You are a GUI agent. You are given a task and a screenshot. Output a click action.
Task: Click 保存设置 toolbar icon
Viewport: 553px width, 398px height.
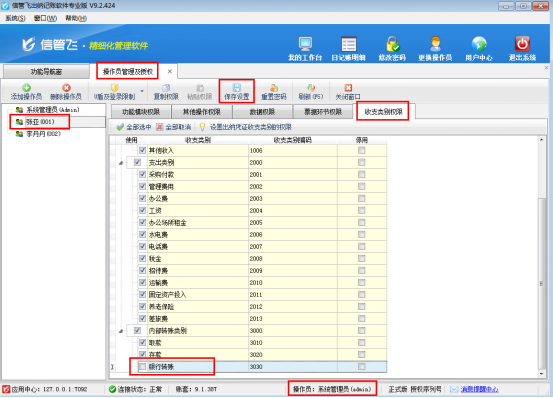point(237,87)
